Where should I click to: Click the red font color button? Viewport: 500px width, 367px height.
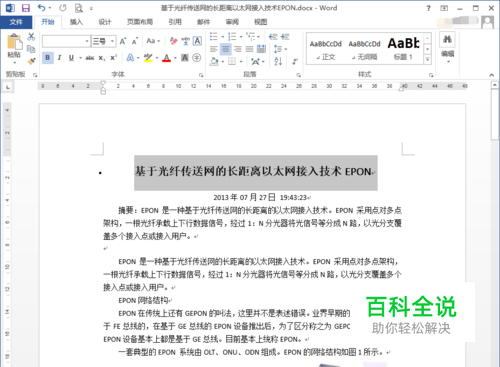coord(167,58)
